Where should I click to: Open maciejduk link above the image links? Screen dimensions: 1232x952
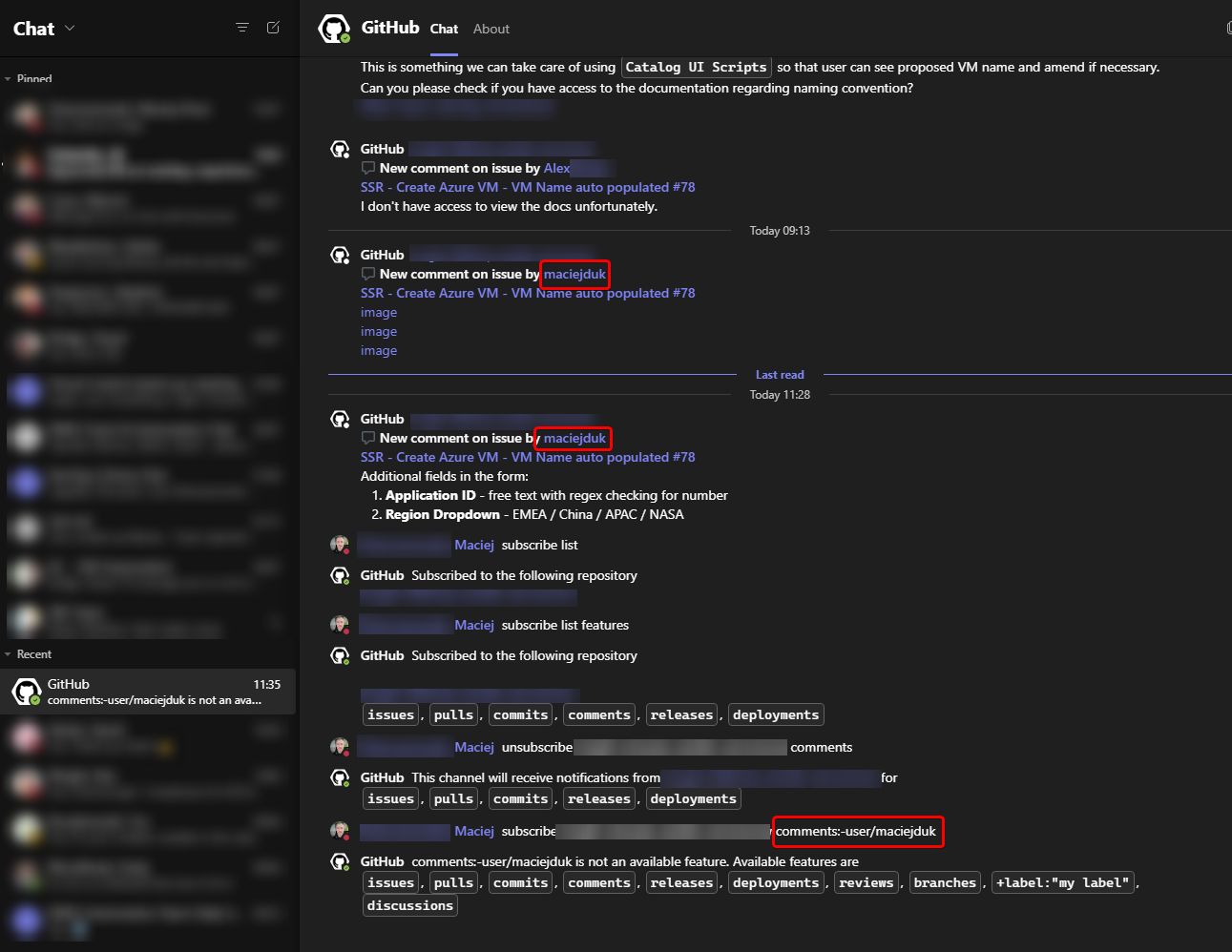(574, 274)
